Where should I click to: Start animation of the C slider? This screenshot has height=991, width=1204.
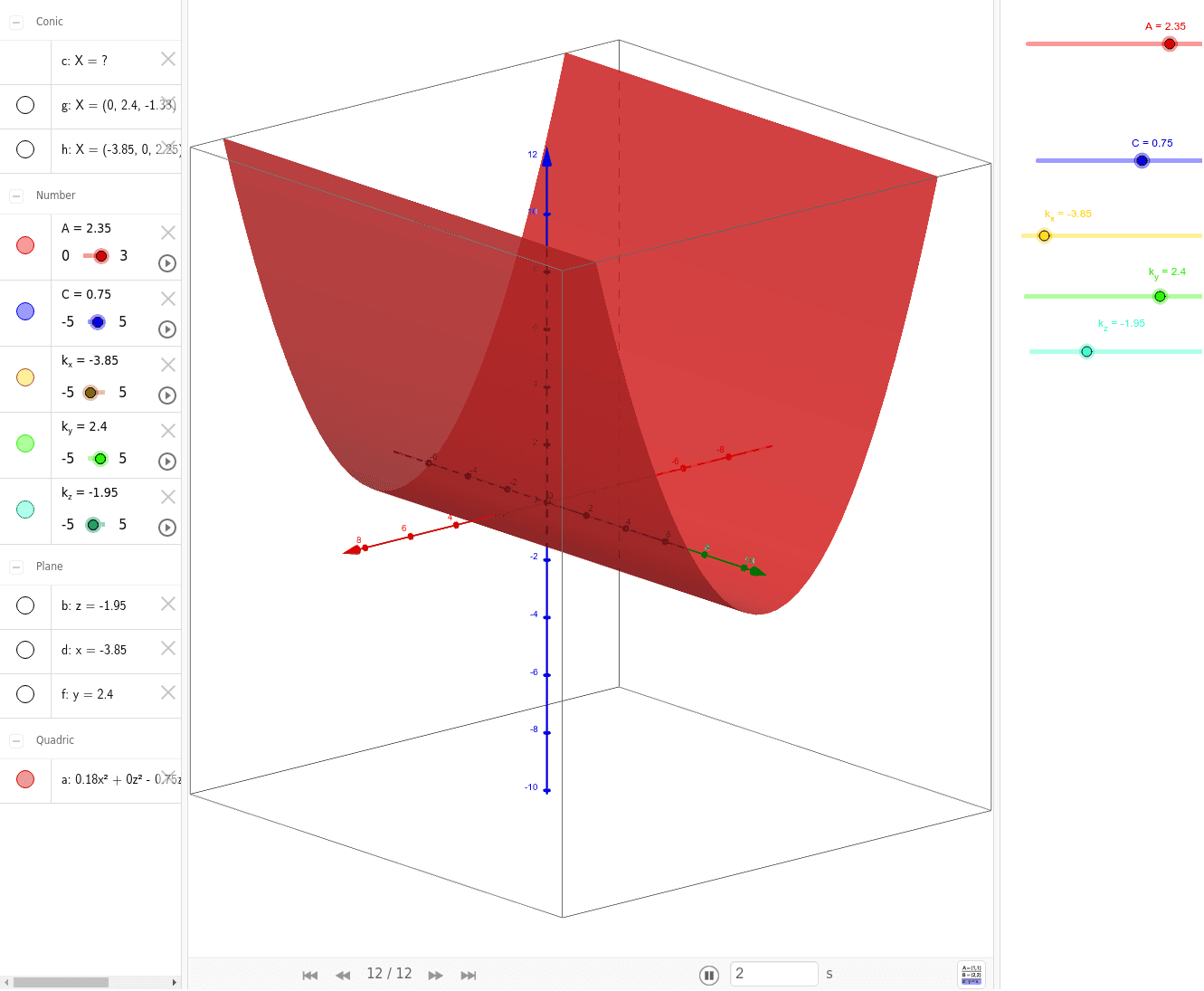167,329
